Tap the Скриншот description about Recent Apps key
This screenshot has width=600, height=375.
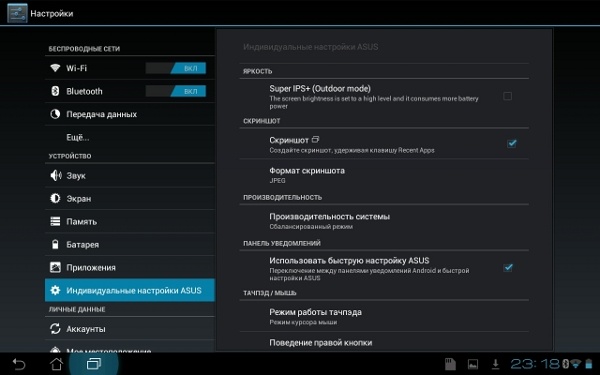click(352, 150)
